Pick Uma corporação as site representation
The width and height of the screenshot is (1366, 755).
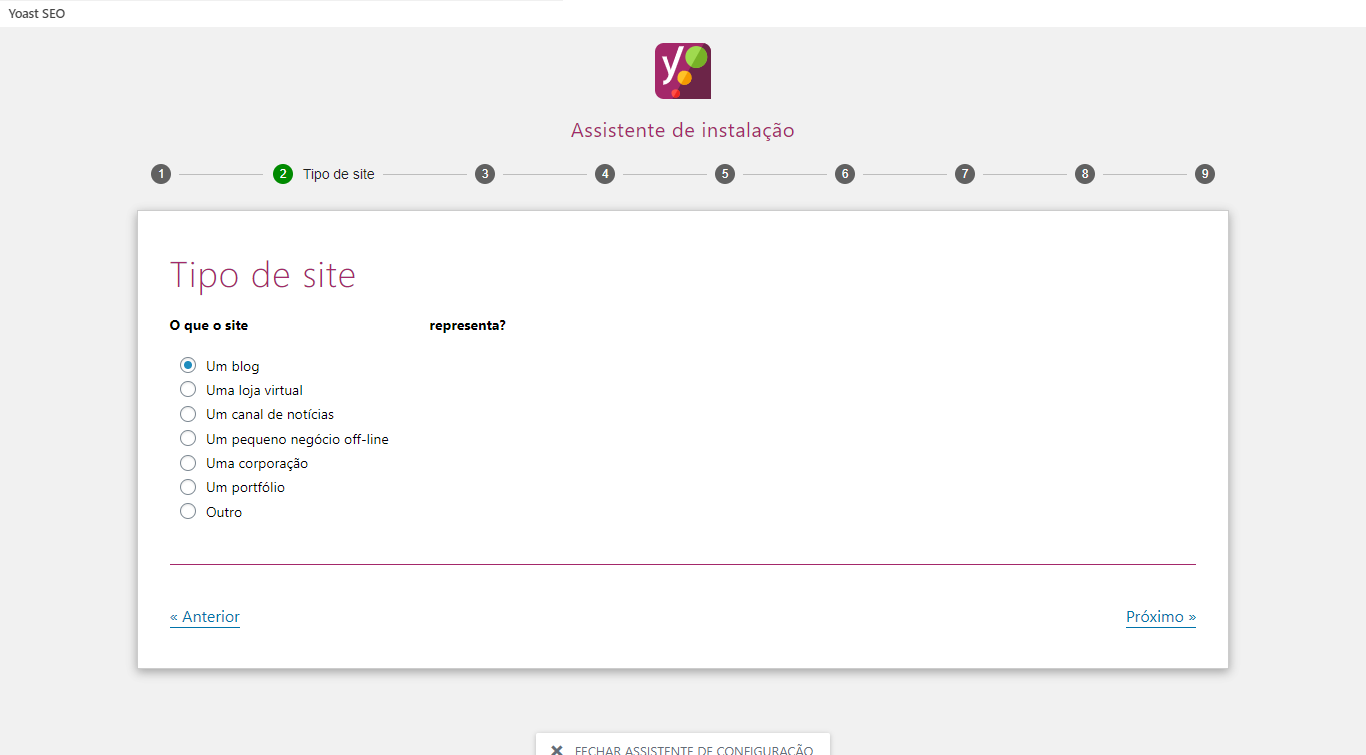(188, 463)
